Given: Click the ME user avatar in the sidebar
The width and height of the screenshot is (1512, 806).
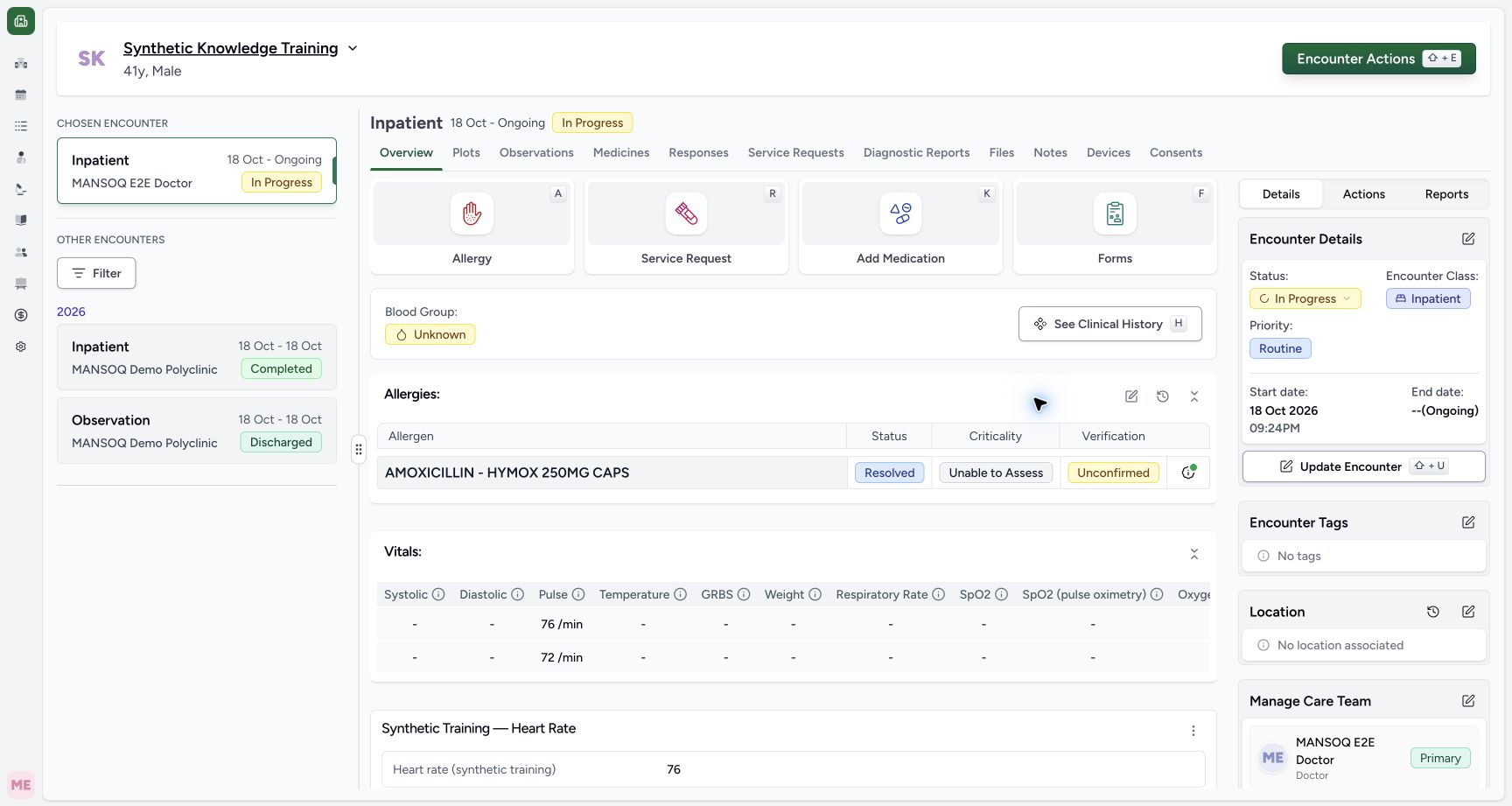Looking at the screenshot, I should point(21,785).
